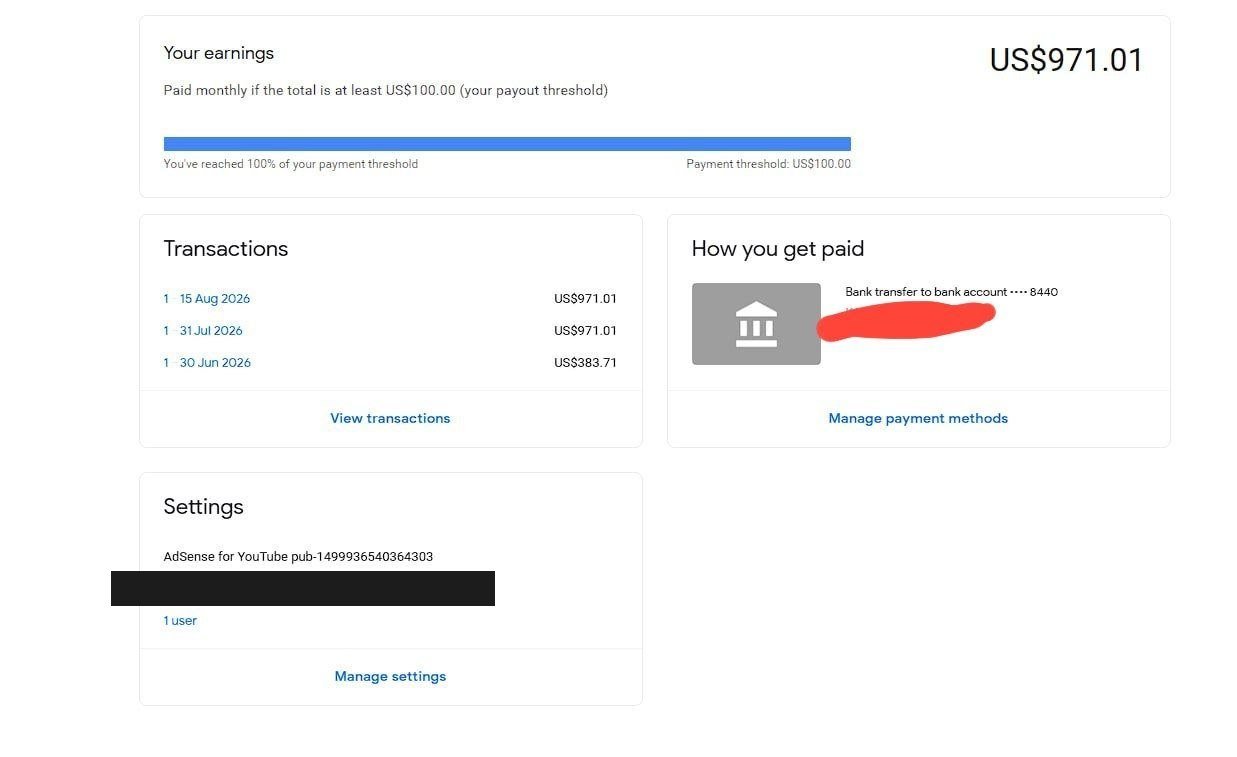Open the 15 Aug 2026 transaction

coord(207,299)
